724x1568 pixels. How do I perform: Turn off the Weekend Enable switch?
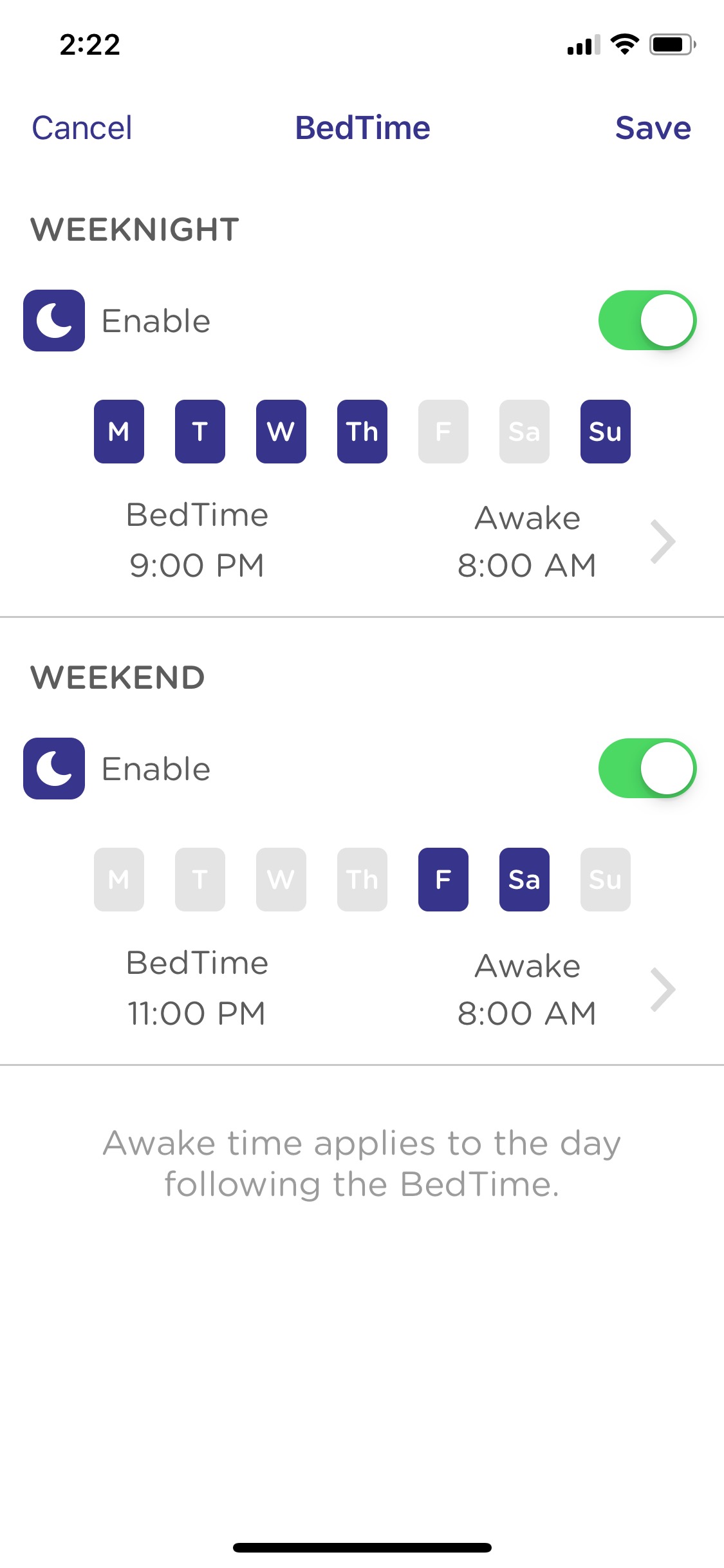click(647, 769)
